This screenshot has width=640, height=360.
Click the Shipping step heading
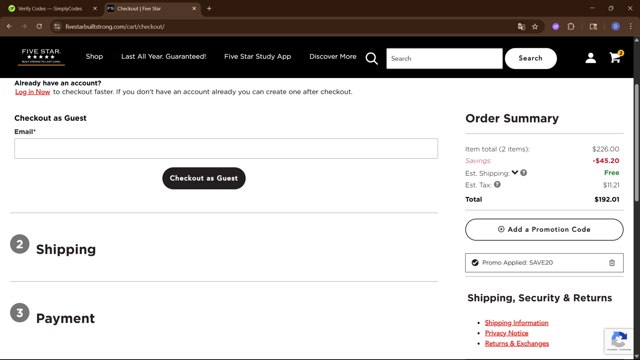point(66,249)
